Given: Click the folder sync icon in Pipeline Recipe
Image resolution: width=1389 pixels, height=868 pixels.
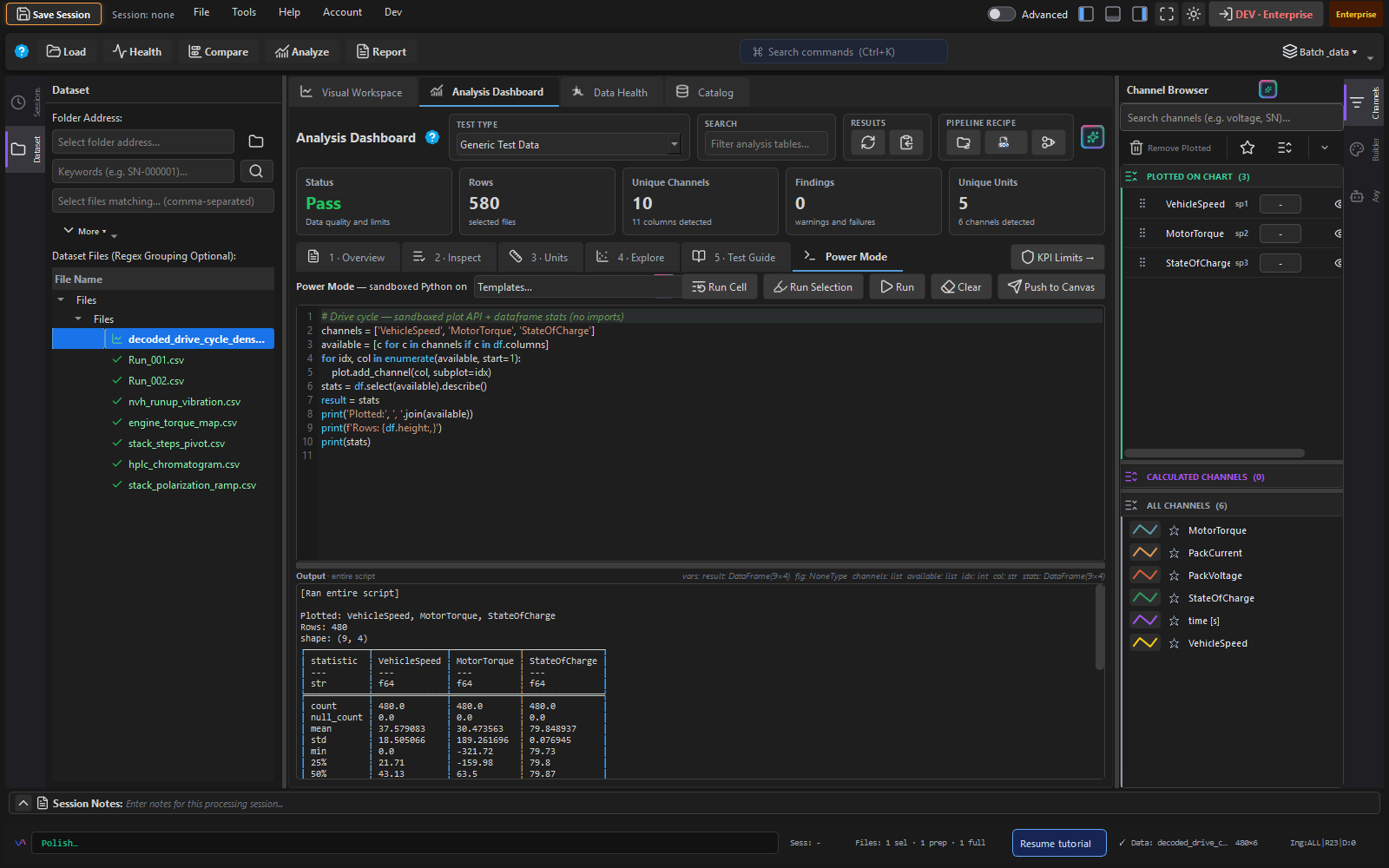Looking at the screenshot, I should (964, 143).
